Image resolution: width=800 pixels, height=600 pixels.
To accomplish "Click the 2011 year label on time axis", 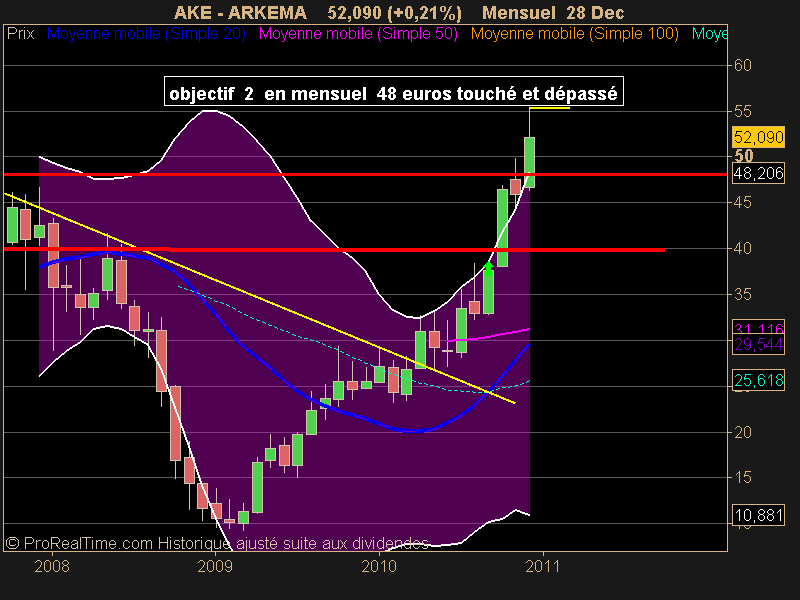I will 543,566.
